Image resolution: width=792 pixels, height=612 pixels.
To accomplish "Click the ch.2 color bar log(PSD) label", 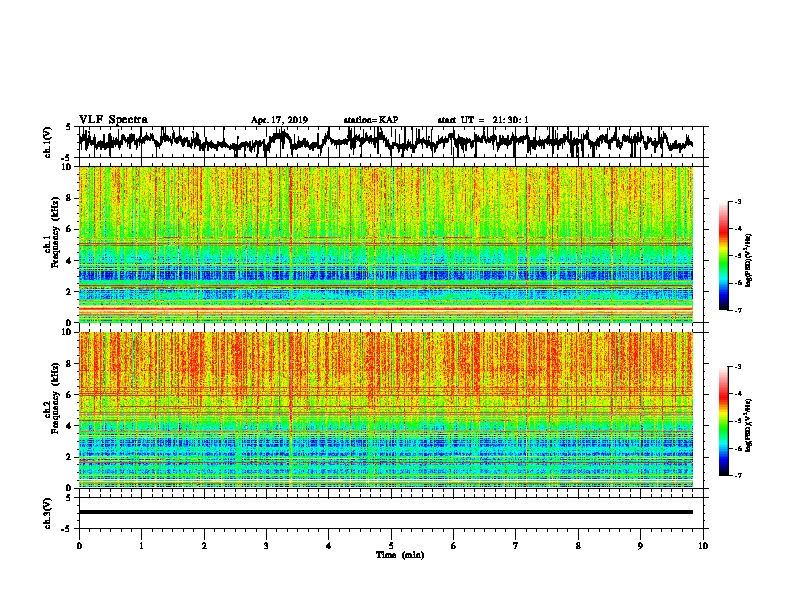I will pos(749,425).
